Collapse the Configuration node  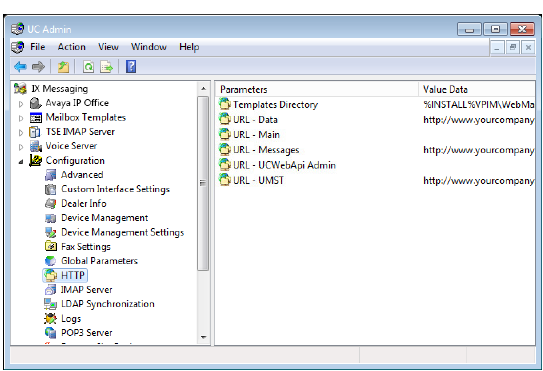[21, 161]
